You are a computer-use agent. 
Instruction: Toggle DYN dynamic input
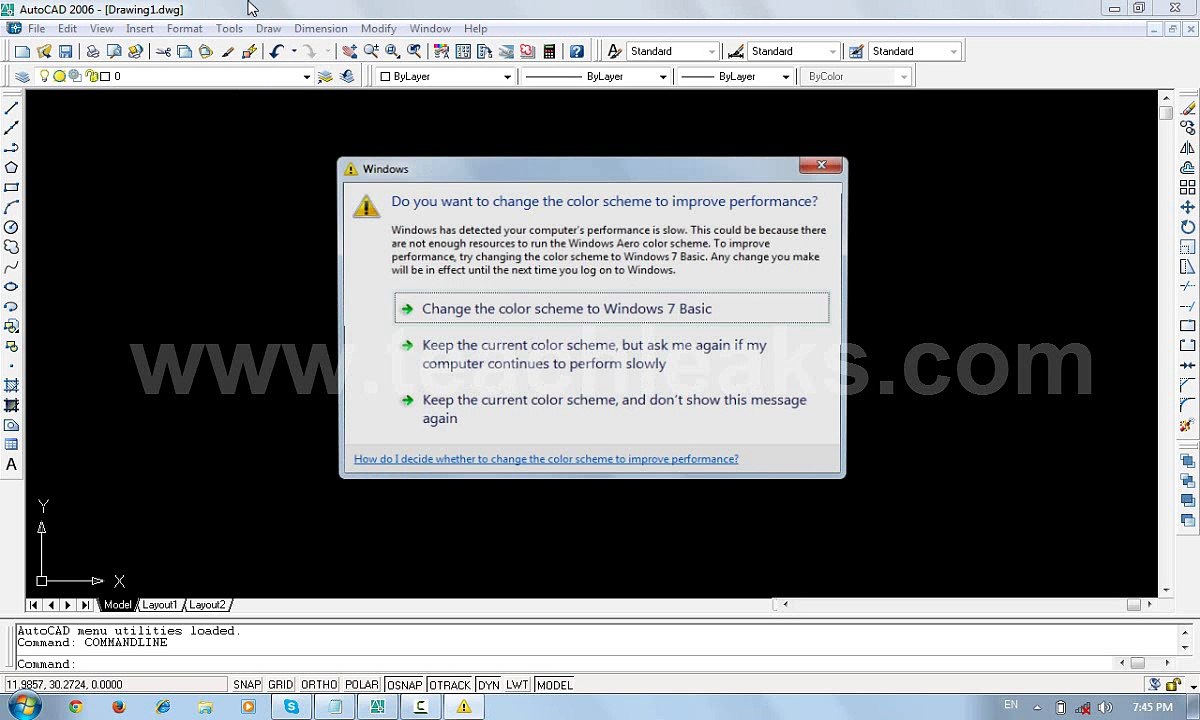[488, 685]
